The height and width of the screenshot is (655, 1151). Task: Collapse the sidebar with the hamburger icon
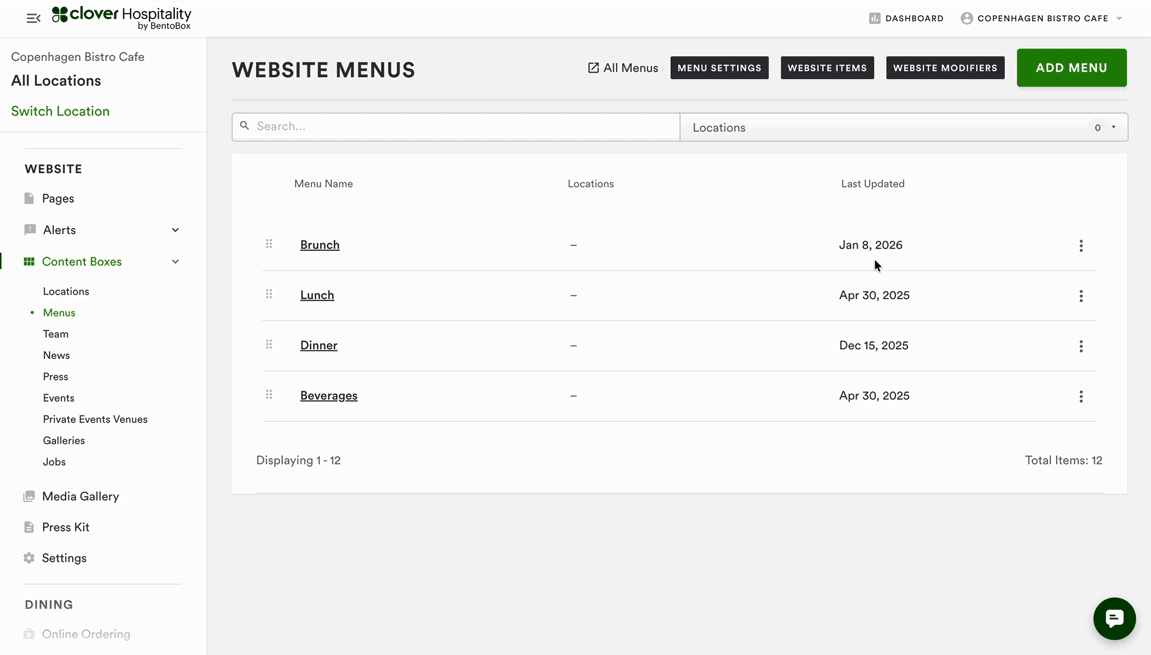click(33, 18)
